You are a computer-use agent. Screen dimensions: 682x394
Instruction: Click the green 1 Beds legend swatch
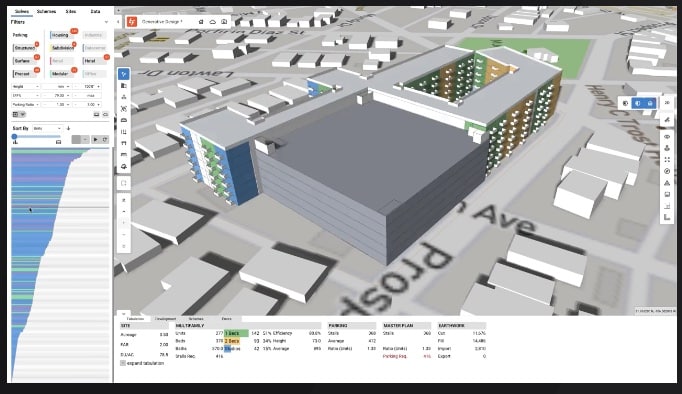[x=236, y=333]
